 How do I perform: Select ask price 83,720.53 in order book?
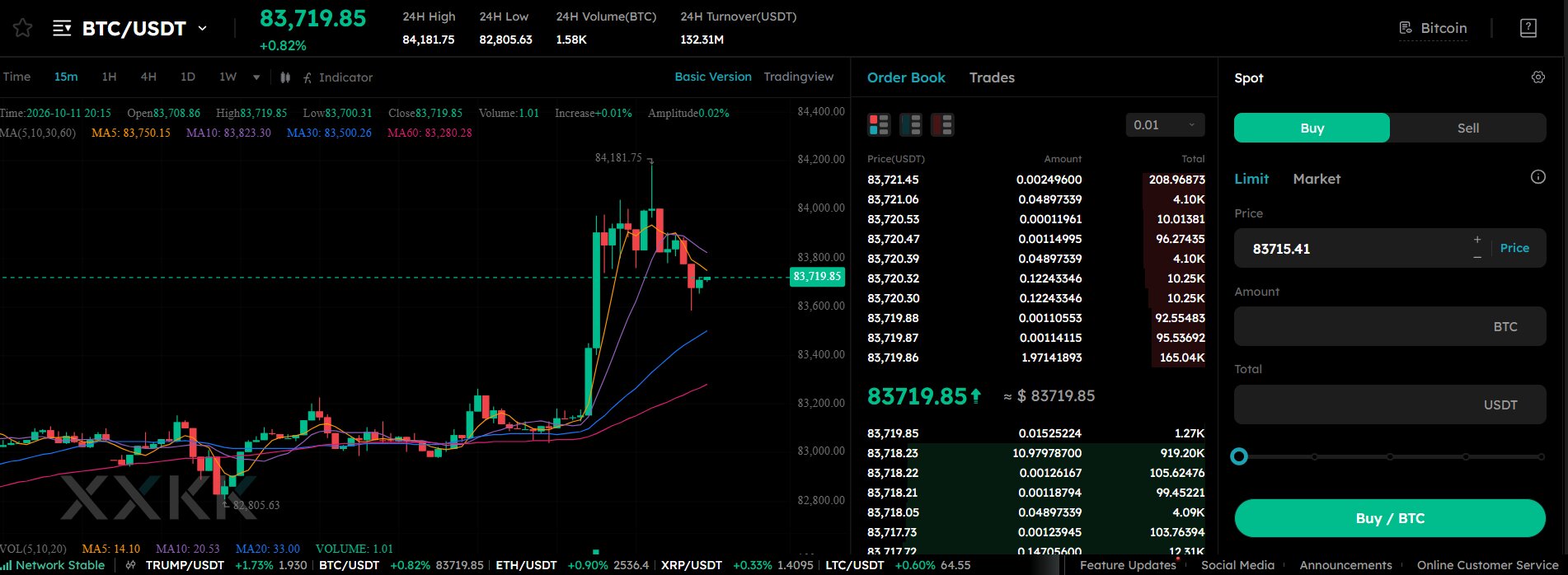(893, 219)
